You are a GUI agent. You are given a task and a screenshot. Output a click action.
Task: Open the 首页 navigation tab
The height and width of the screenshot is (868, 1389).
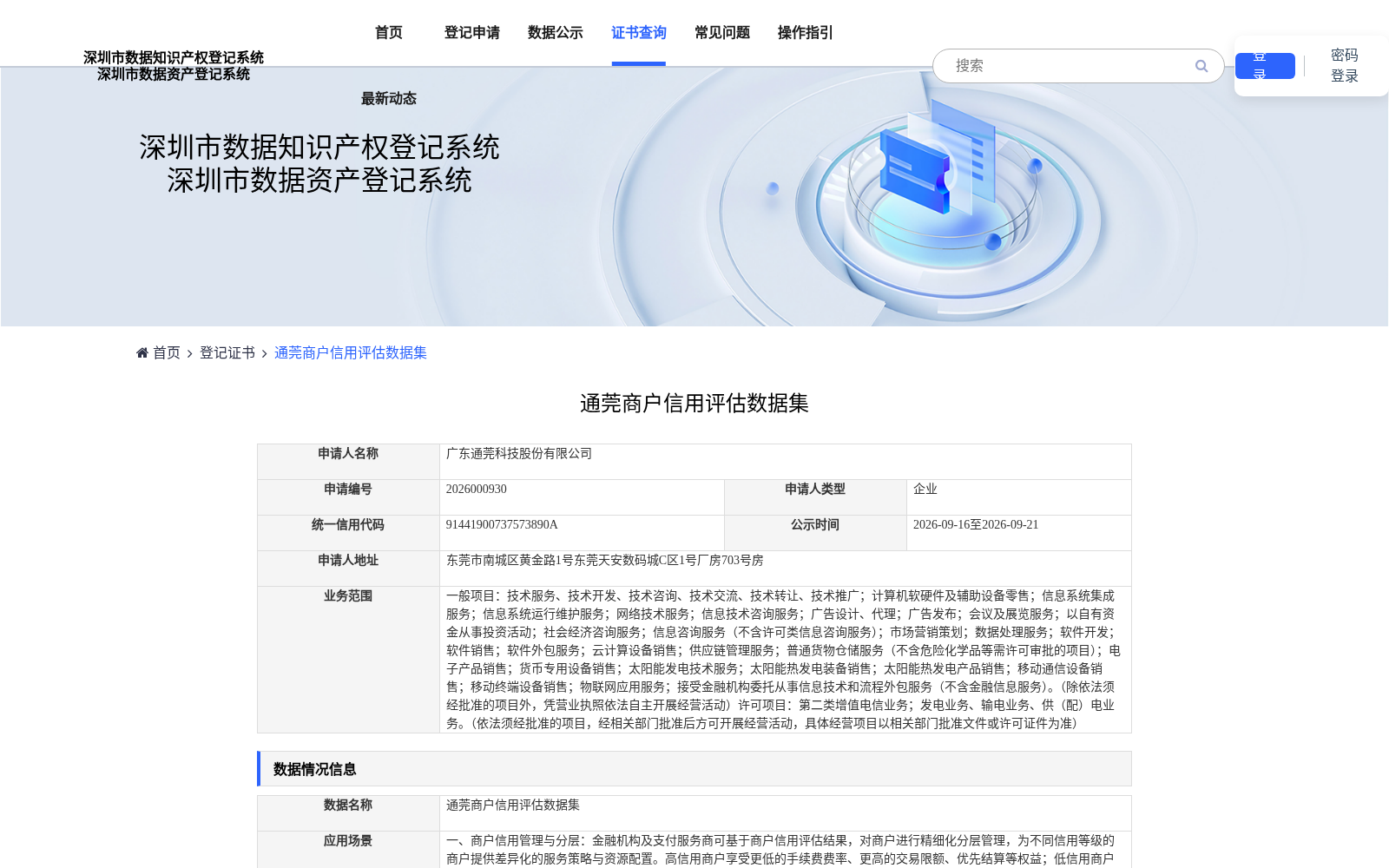coord(389,33)
